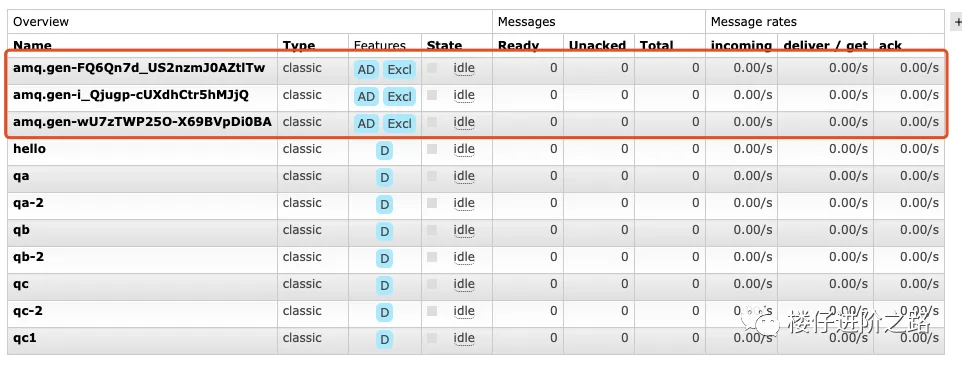The image size is (962, 365).
Task: Click the D feature badge of qa queue
Action: click(x=385, y=177)
